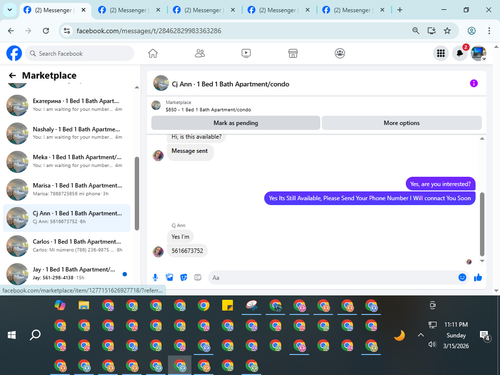Viewport: 500px width, 375px height.
Task: Open Sticky Notes taskbar icon
Action: coord(227,305)
